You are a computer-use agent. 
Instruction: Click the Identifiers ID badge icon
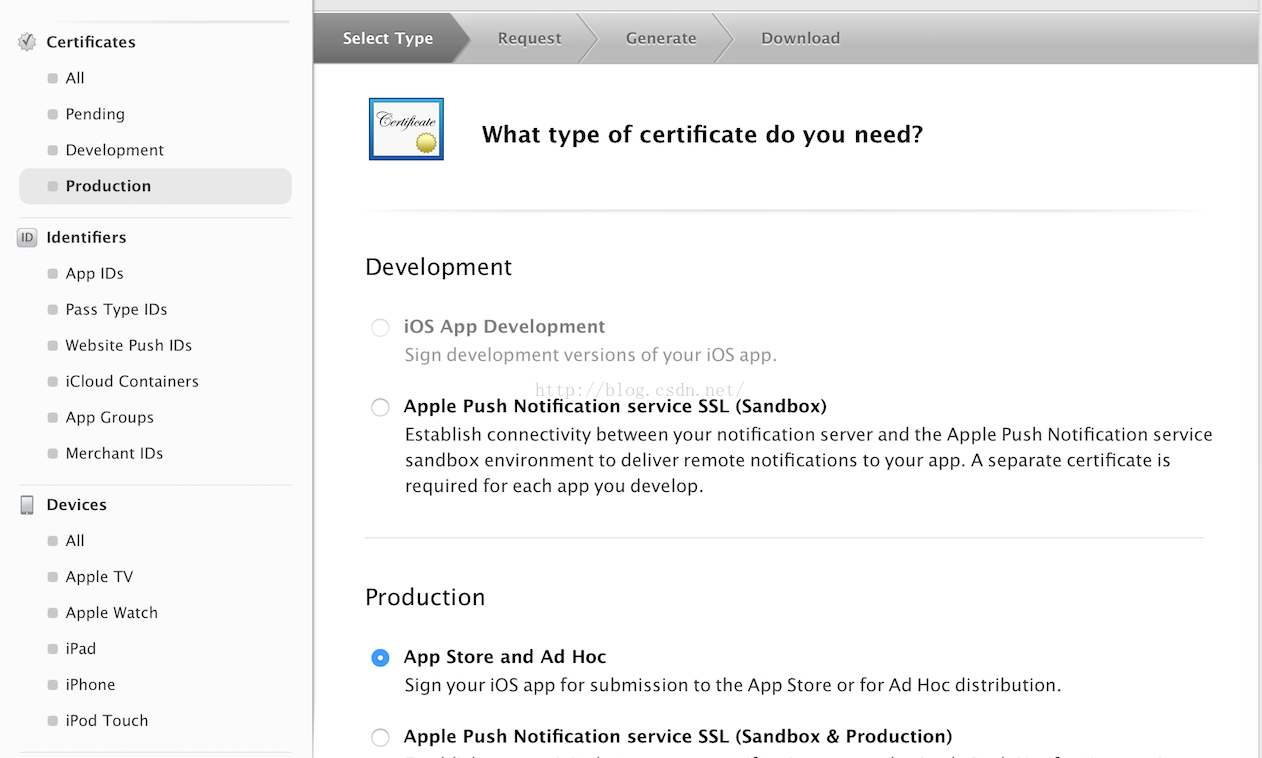click(x=27, y=238)
